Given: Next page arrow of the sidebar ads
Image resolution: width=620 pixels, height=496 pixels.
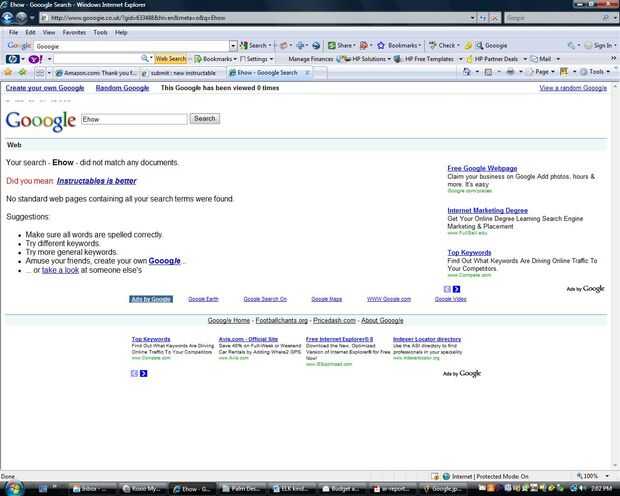Looking at the screenshot, I should (456, 289).
